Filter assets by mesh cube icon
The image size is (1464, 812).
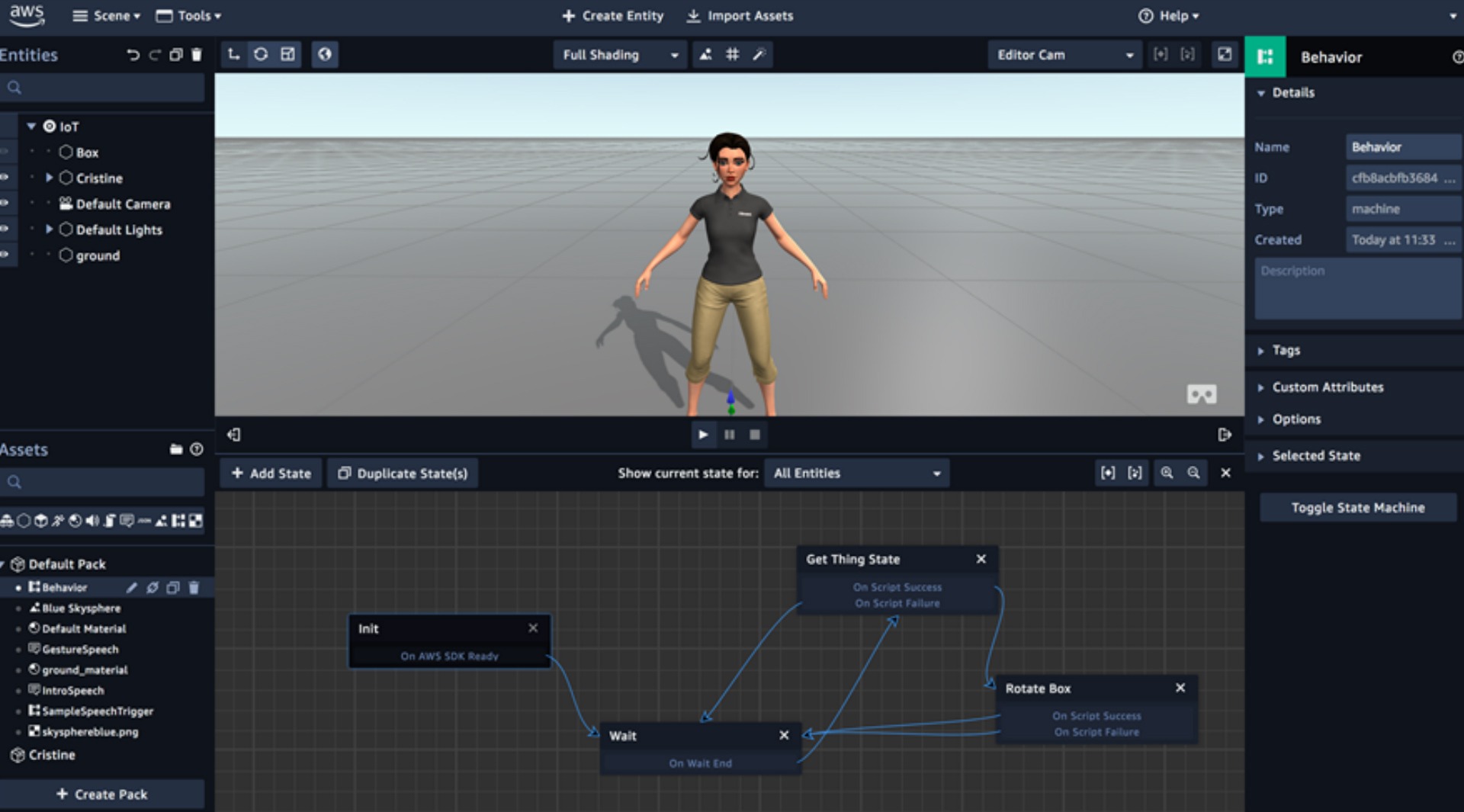40,521
